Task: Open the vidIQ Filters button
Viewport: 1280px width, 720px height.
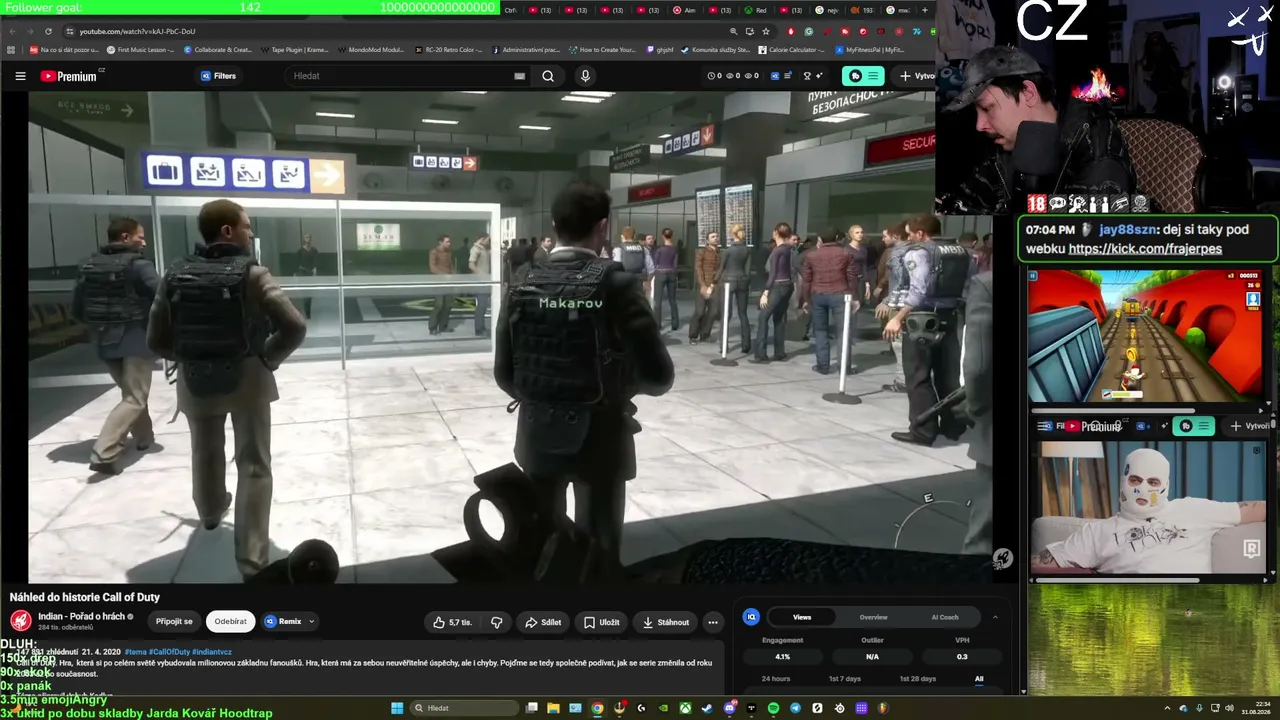Action: [x=219, y=76]
